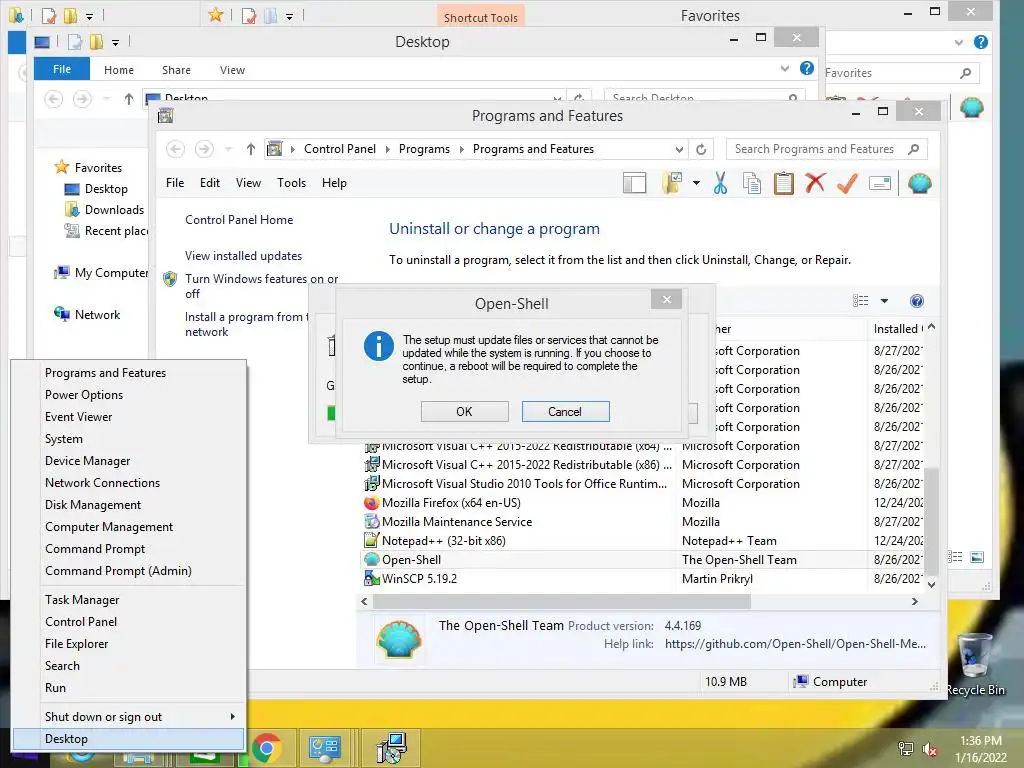Open the Help menu

pos(334,183)
